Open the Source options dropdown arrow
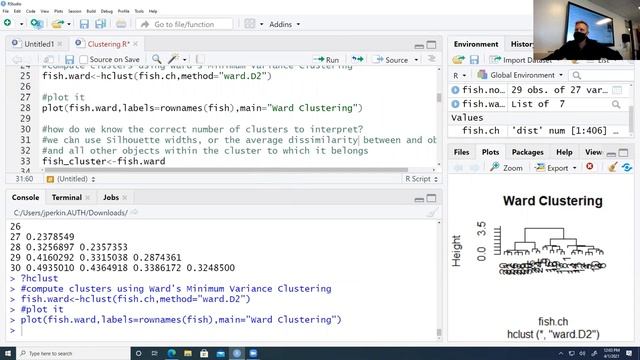Image resolution: width=640 pixels, height=360 pixels. click(416, 60)
